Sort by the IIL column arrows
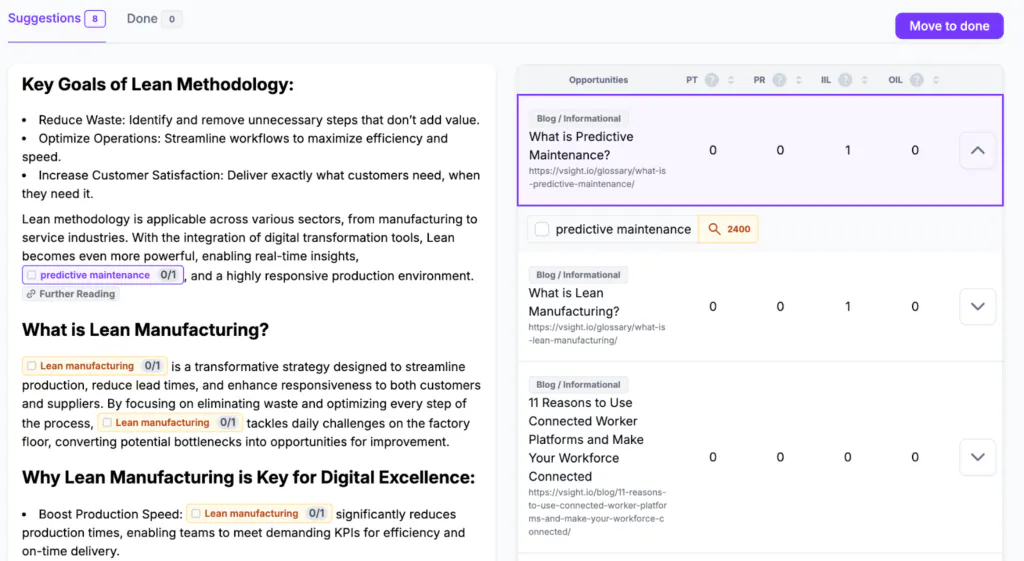The image size is (1024, 561). coord(864,80)
